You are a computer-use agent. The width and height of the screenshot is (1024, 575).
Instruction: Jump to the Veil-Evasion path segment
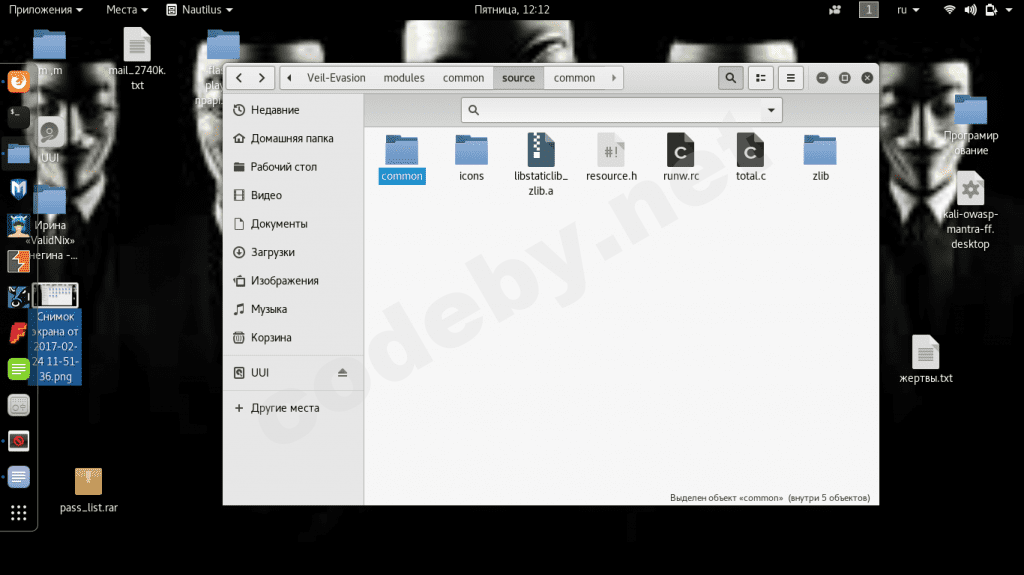336,78
